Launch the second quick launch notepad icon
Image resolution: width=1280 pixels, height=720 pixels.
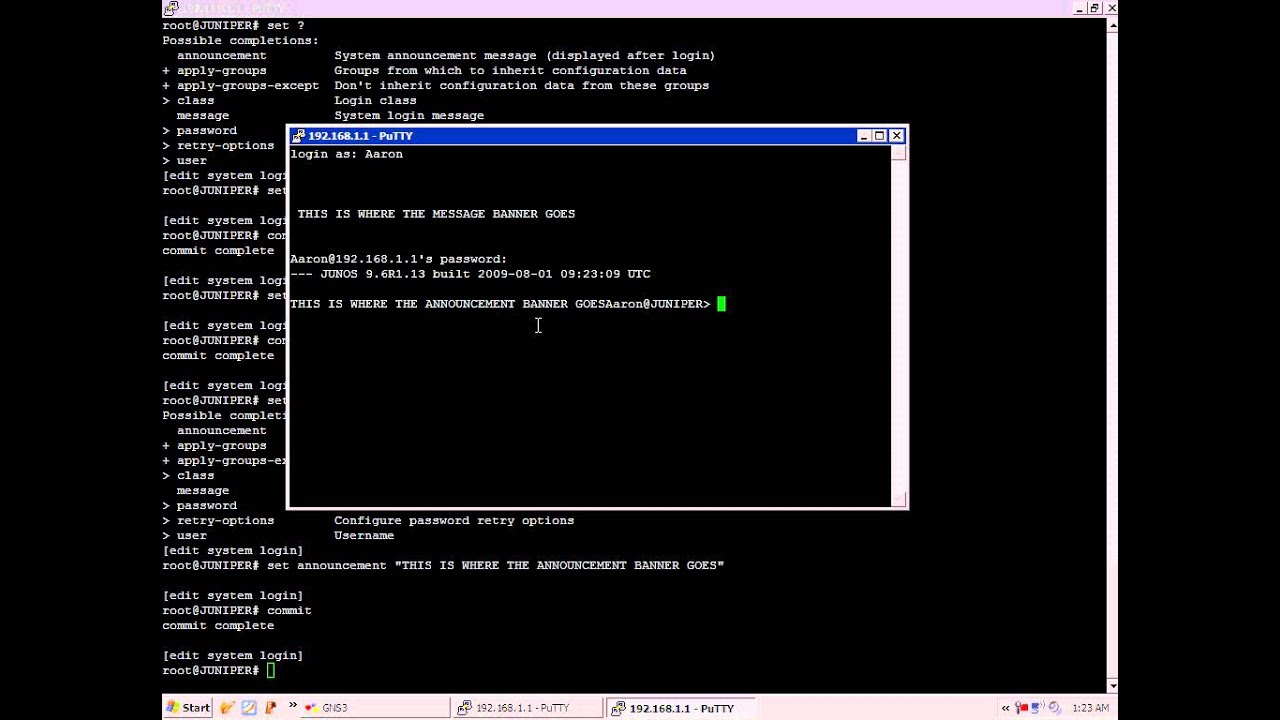coord(249,708)
